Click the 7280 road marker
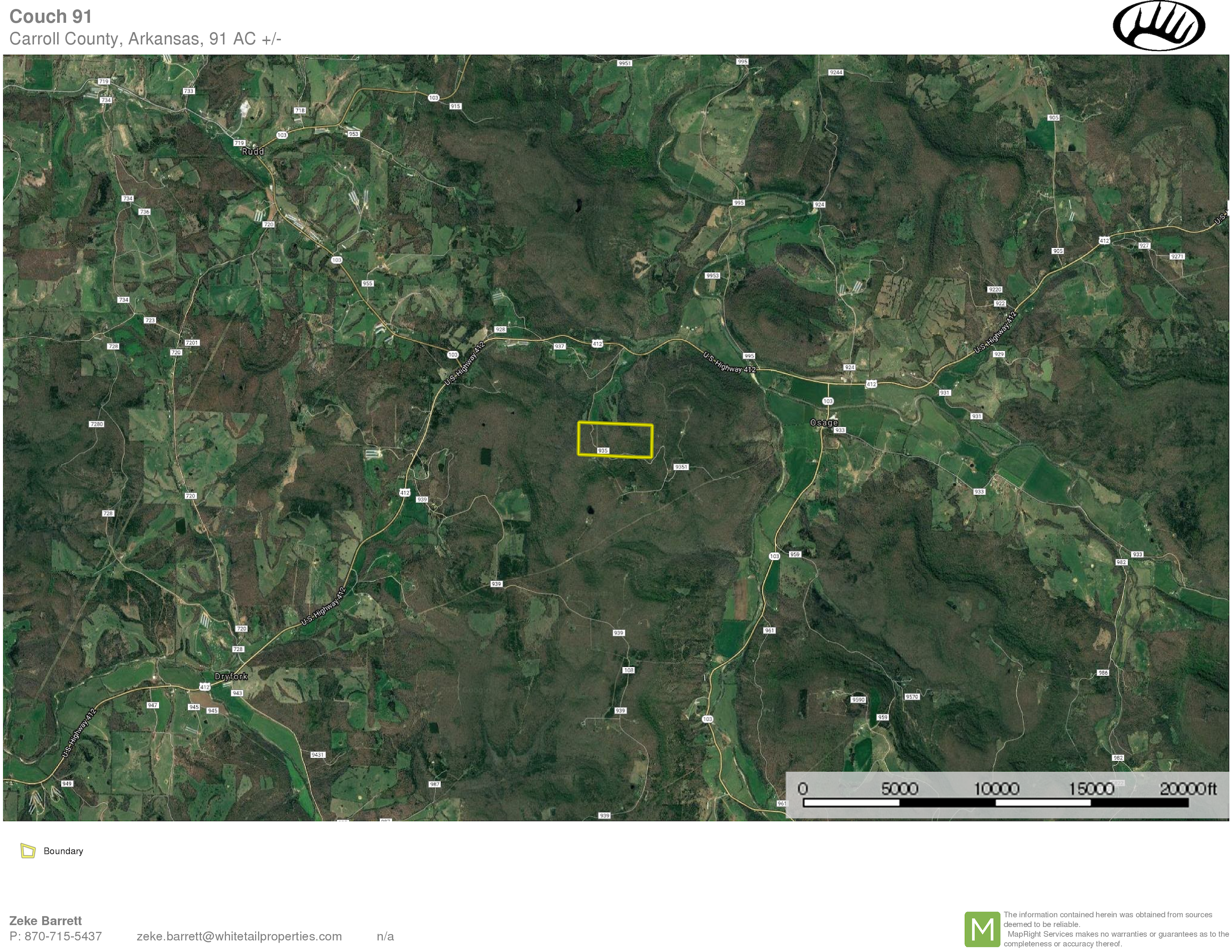The height and width of the screenshot is (952, 1232). point(96,423)
